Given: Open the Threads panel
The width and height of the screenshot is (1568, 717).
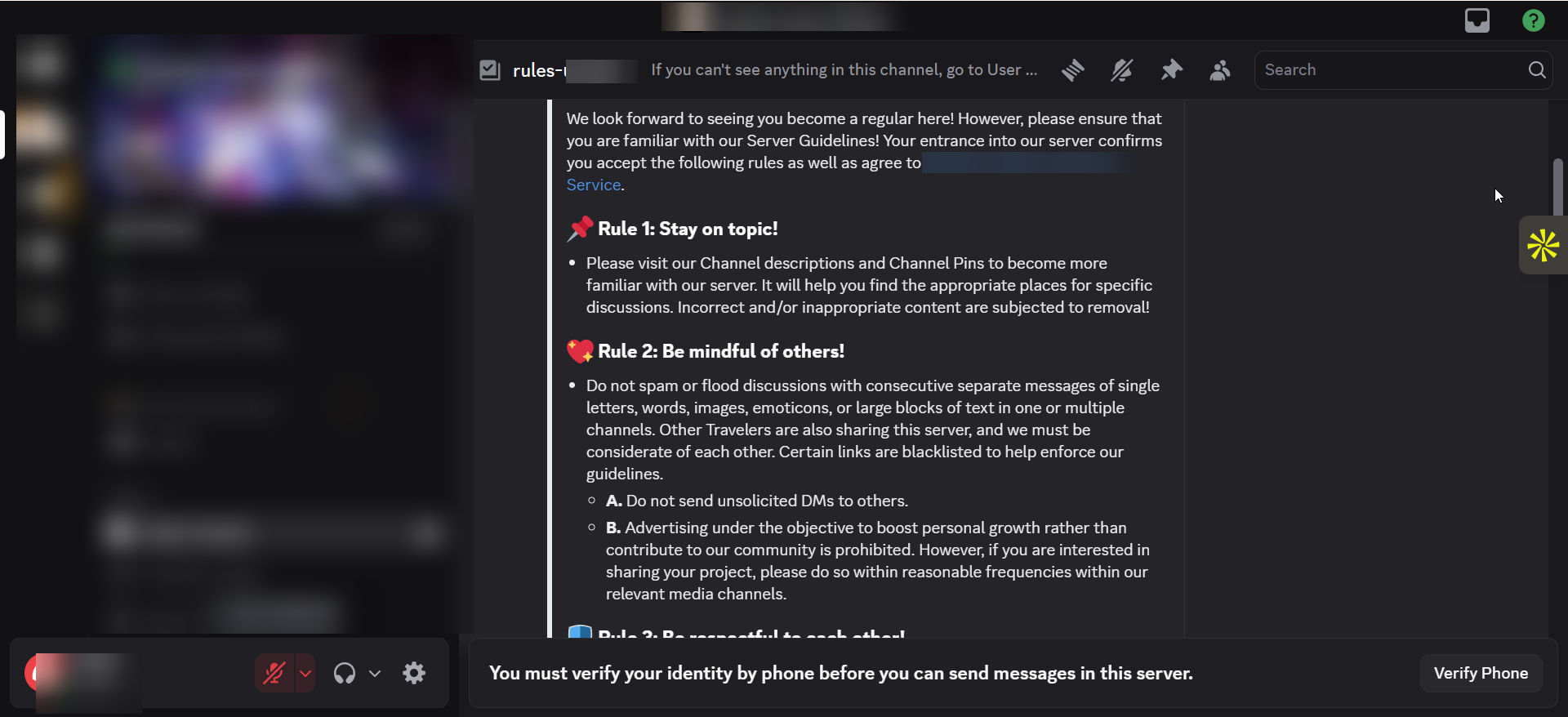Looking at the screenshot, I should (x=1073, y=70).
